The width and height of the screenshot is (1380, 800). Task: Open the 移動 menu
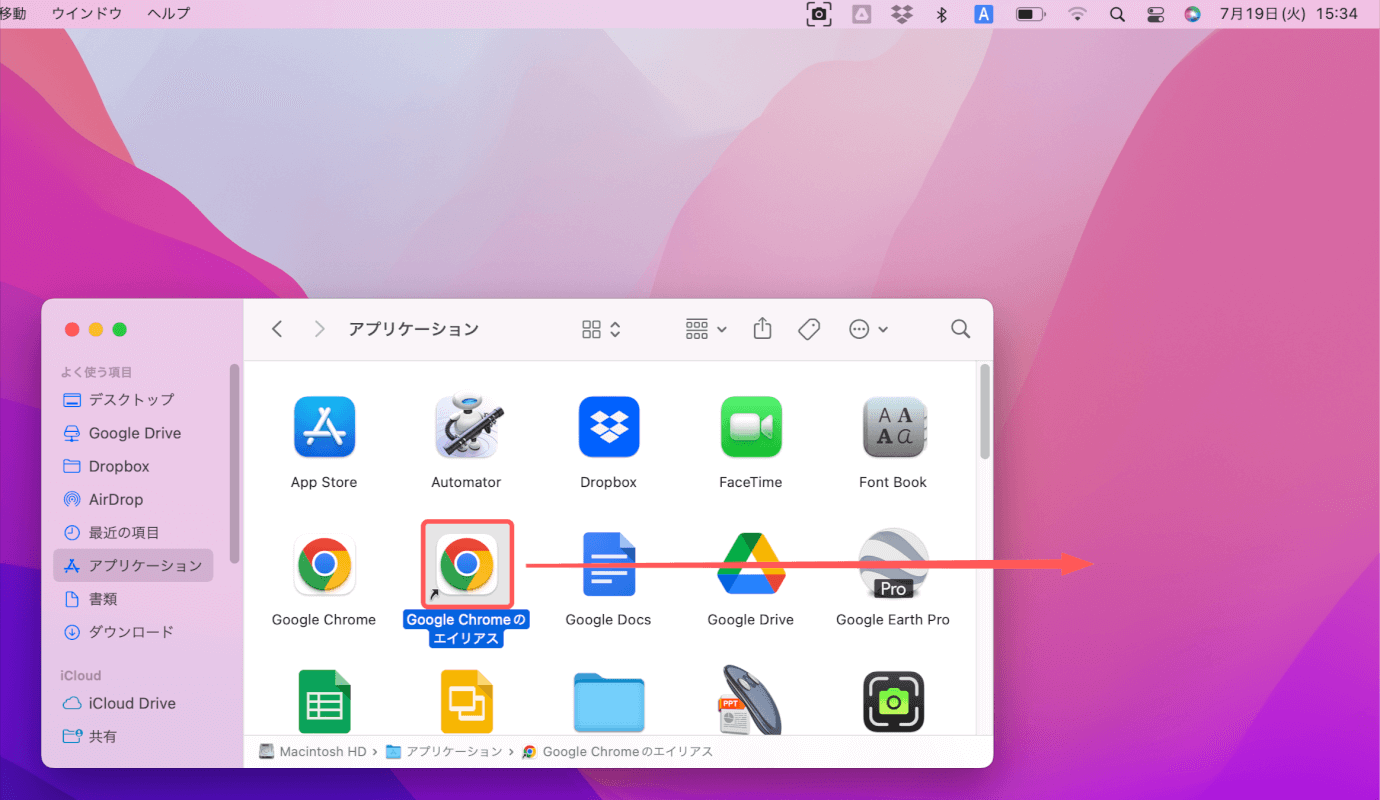tap(12, 14)
